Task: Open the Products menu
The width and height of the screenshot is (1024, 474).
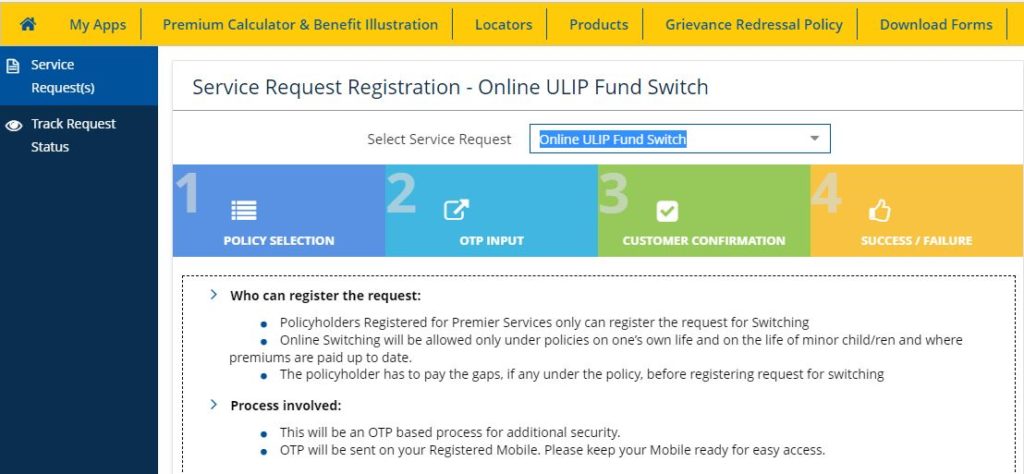Action: (x=598, y=24)
